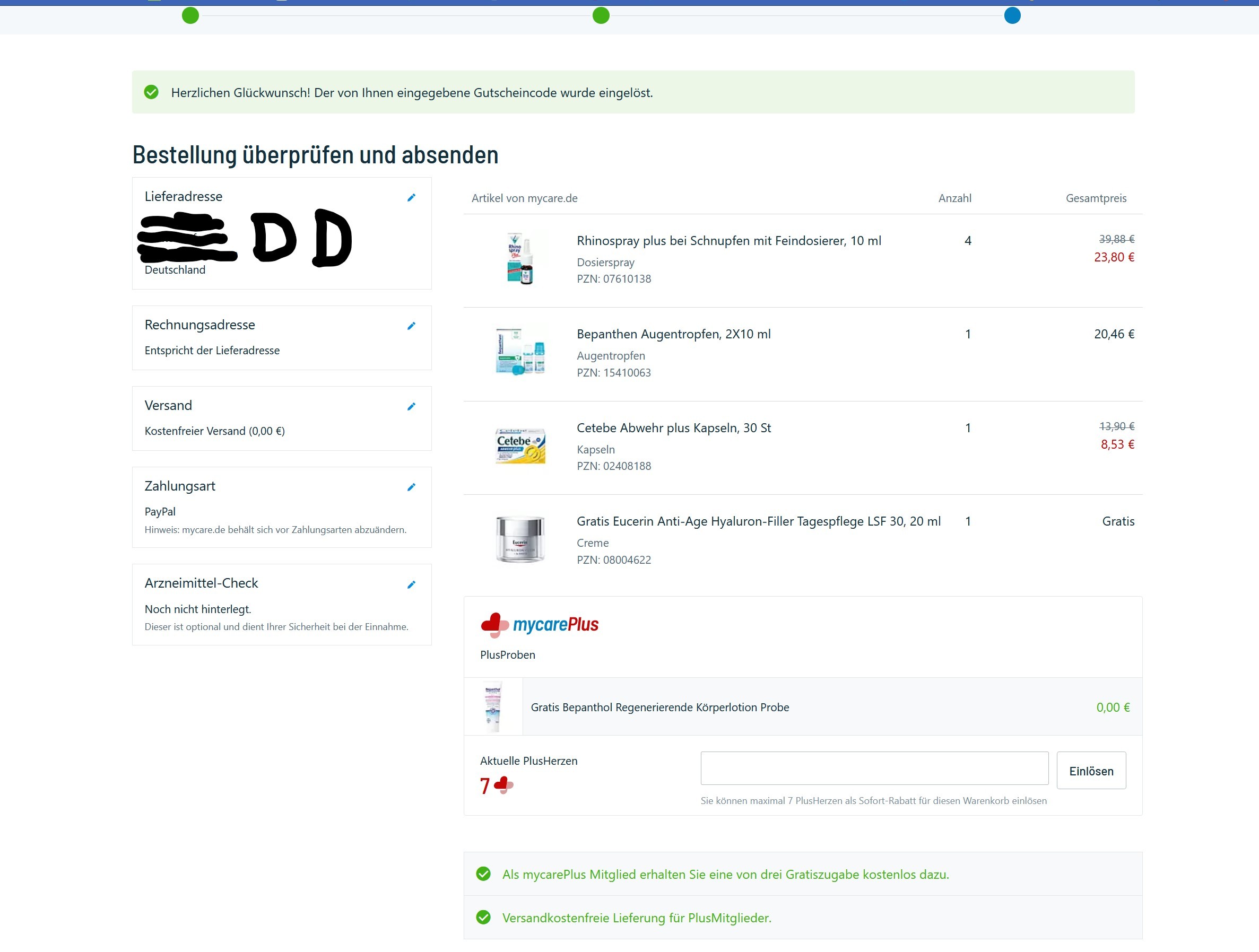Click the Einlösen button
Screen dimensions: 1259x952
pyautogui.click(x=1091, y=771)
